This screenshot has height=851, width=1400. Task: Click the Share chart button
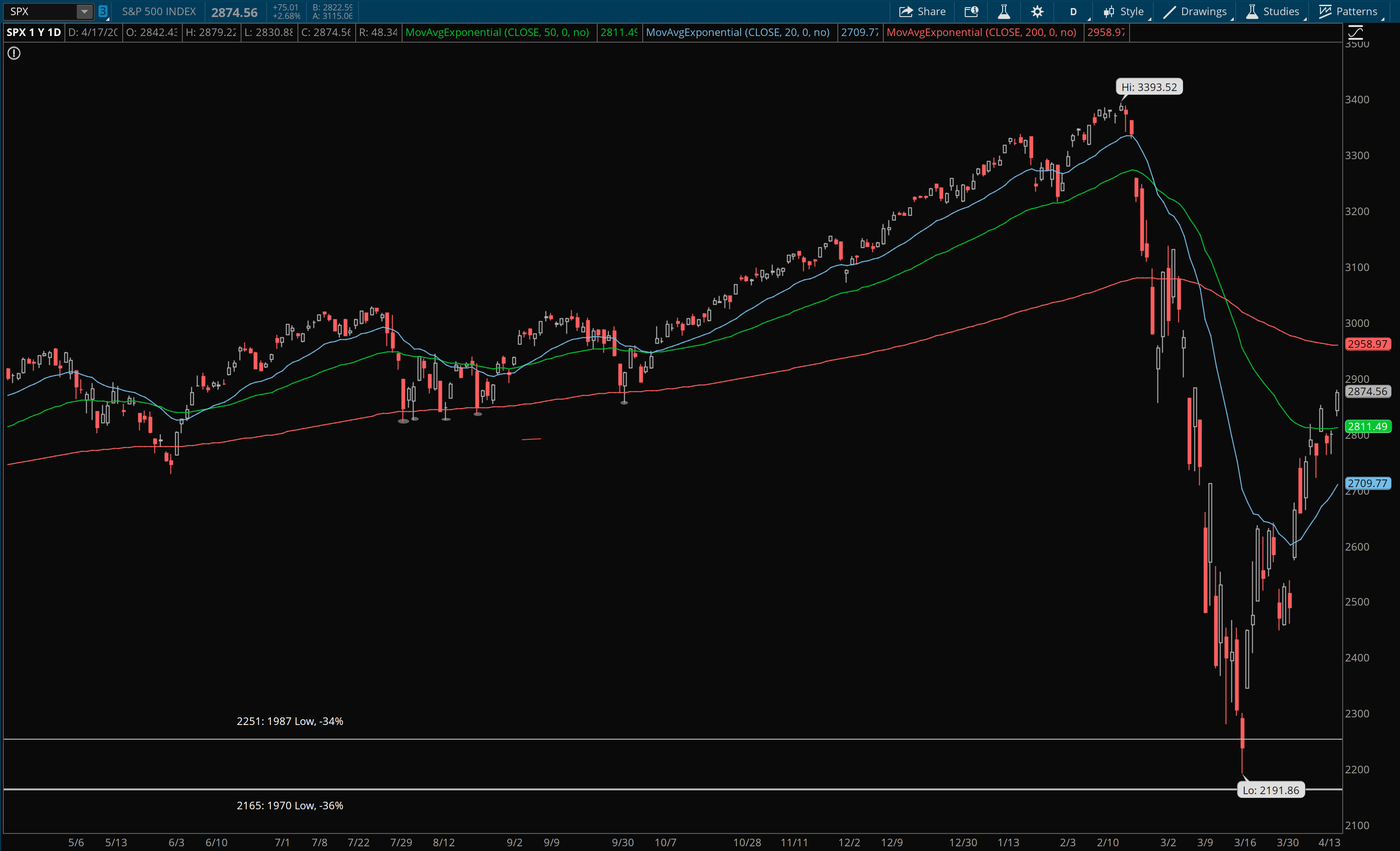coord(922,11)
